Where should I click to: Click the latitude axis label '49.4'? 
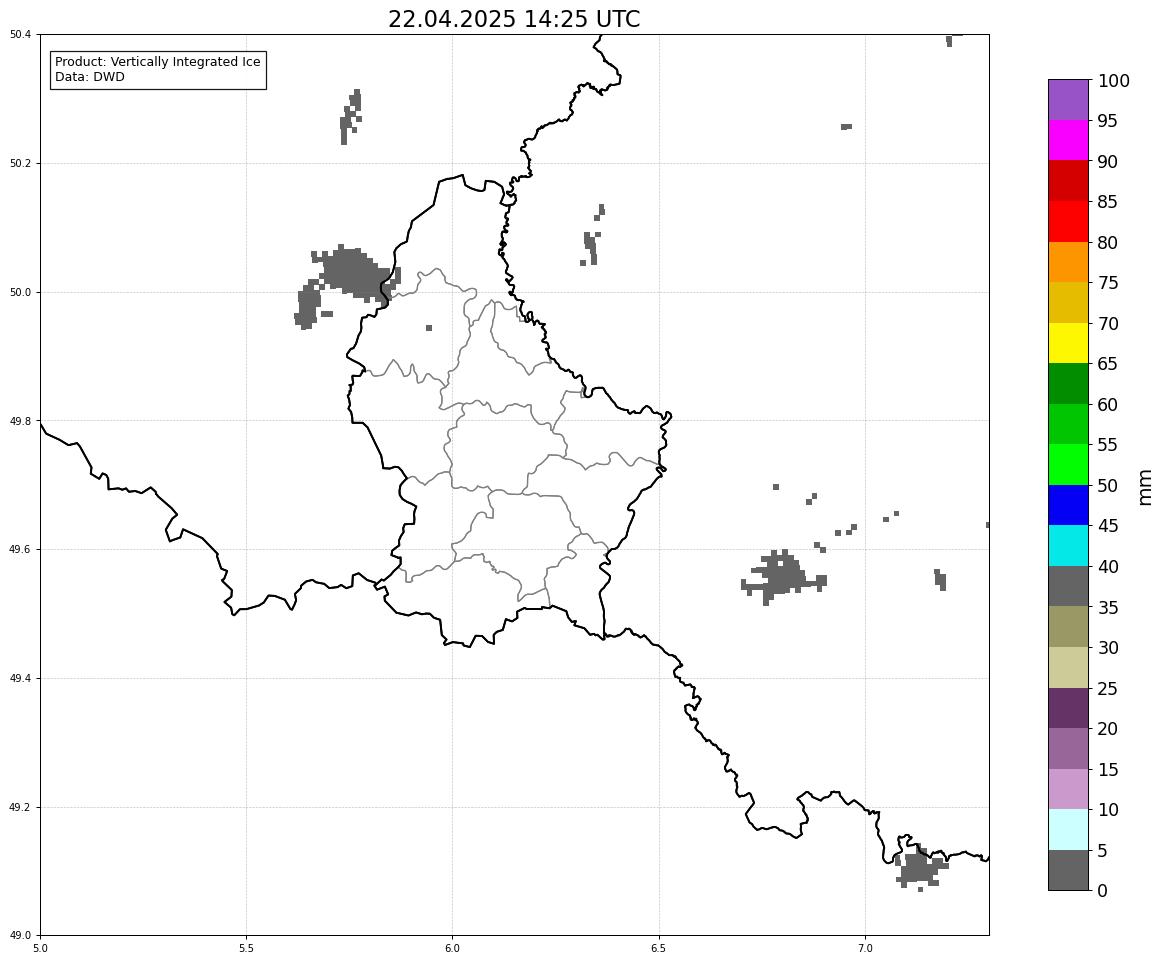click(x=21, y=678)
